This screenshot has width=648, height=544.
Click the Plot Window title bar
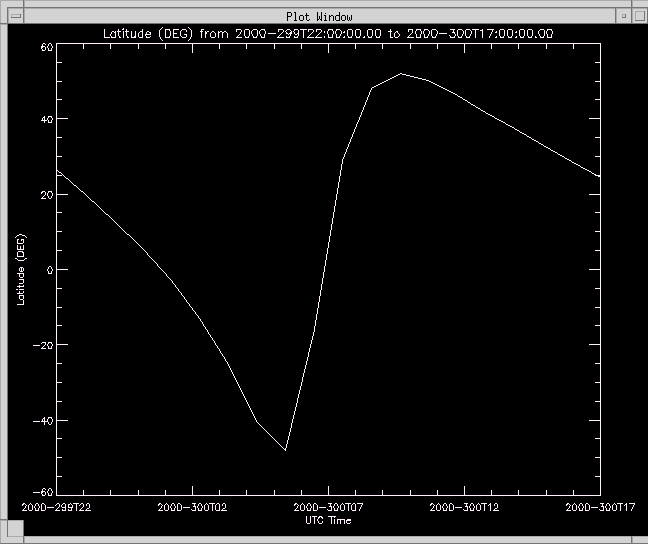[320, 17]
